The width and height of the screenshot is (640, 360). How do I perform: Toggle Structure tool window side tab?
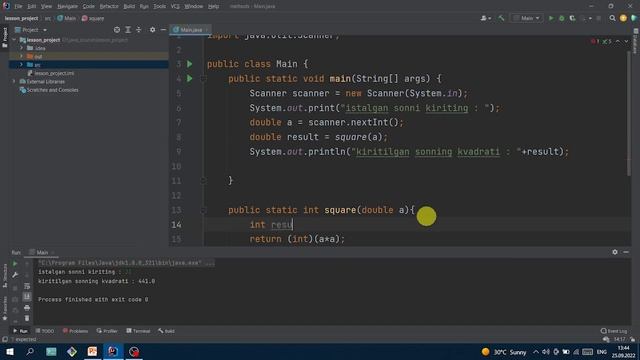coord(4,276)
